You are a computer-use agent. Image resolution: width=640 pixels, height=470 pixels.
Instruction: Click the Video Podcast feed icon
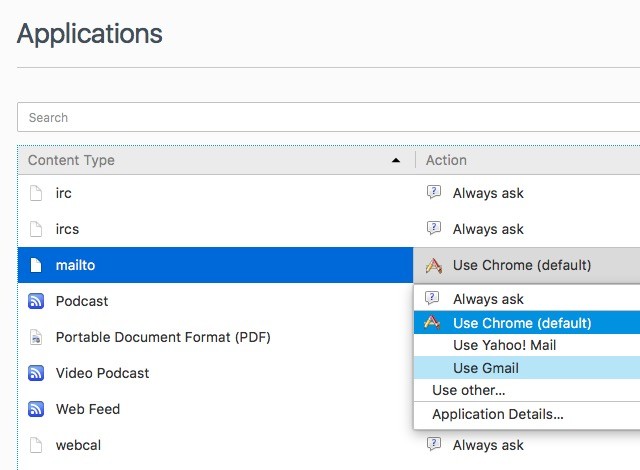tap(36, 373)
